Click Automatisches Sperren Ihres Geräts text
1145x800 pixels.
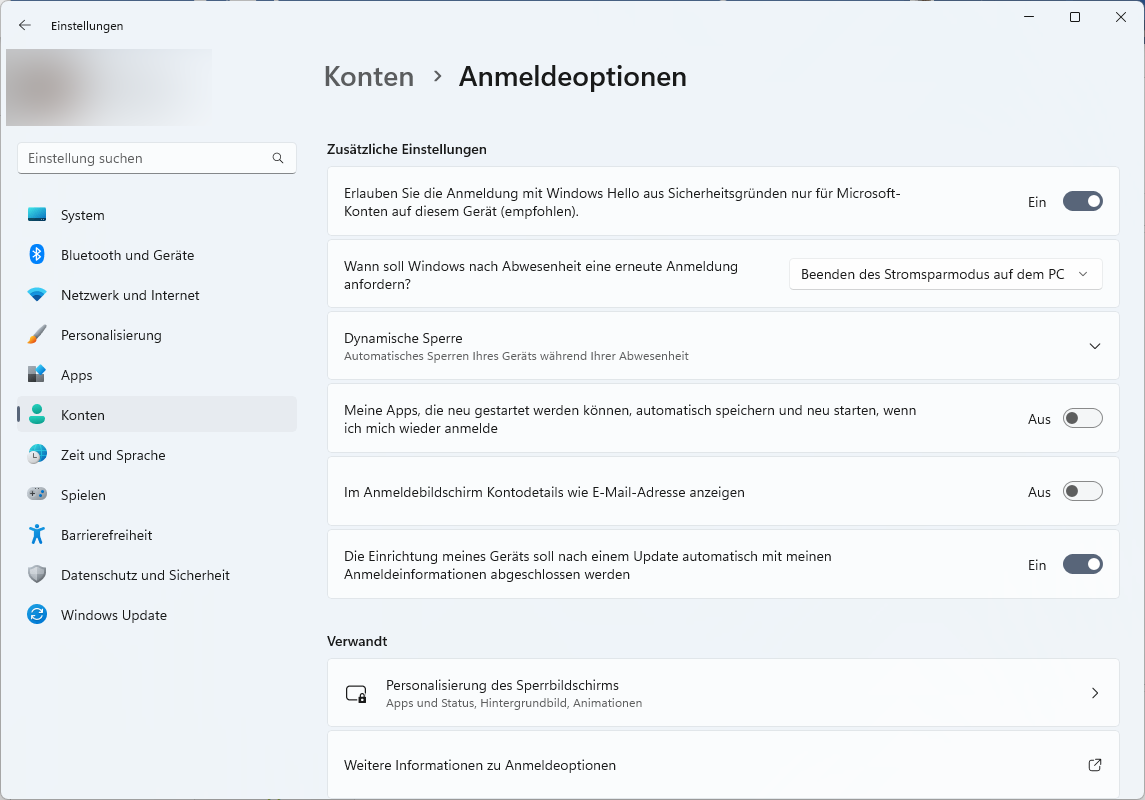click(516, 356)
